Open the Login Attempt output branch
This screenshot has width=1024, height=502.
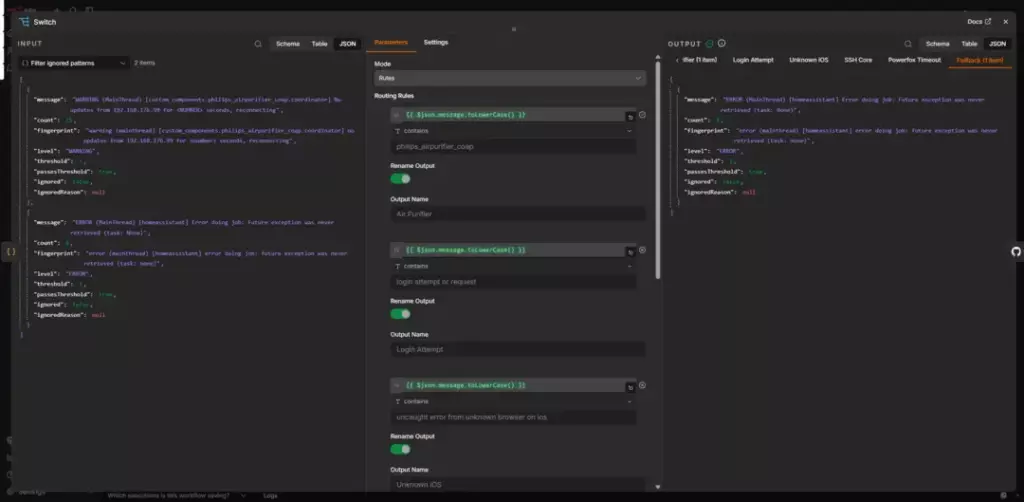point(753,60)
